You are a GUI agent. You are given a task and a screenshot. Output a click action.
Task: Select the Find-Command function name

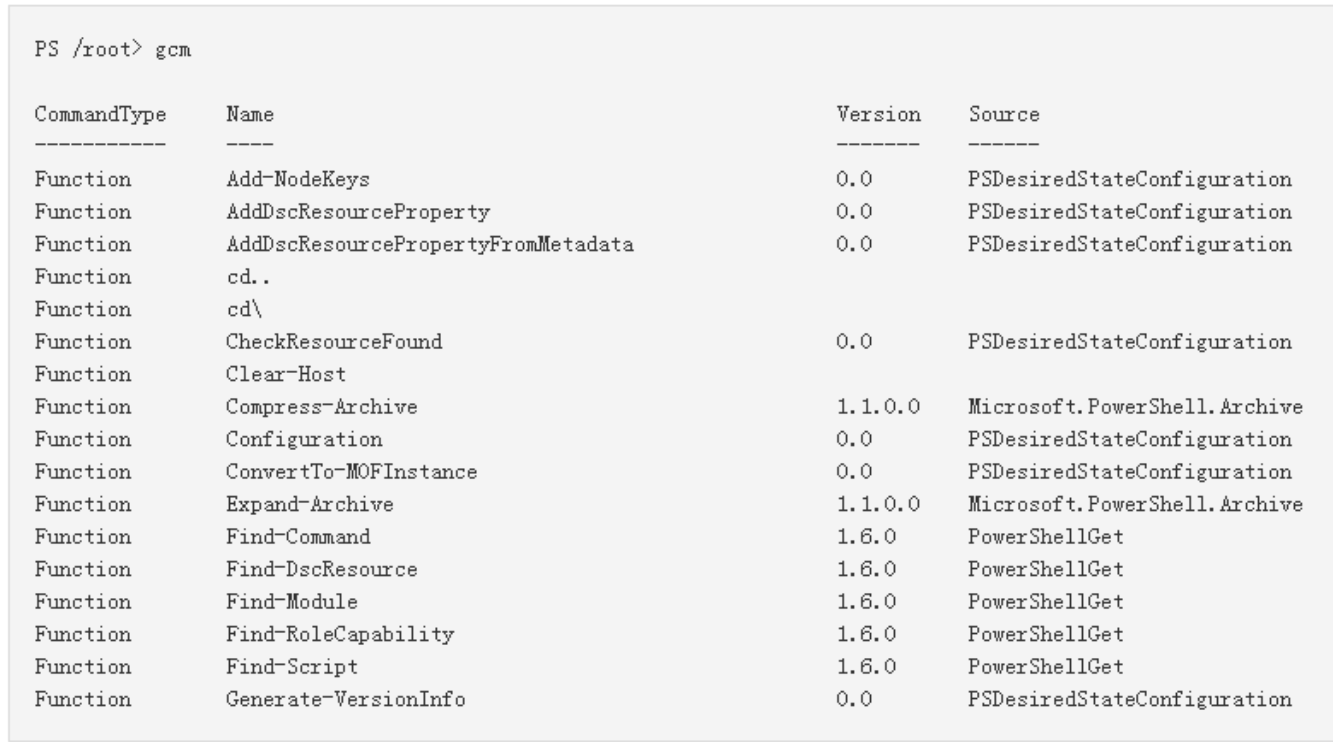tap(298, 536)
